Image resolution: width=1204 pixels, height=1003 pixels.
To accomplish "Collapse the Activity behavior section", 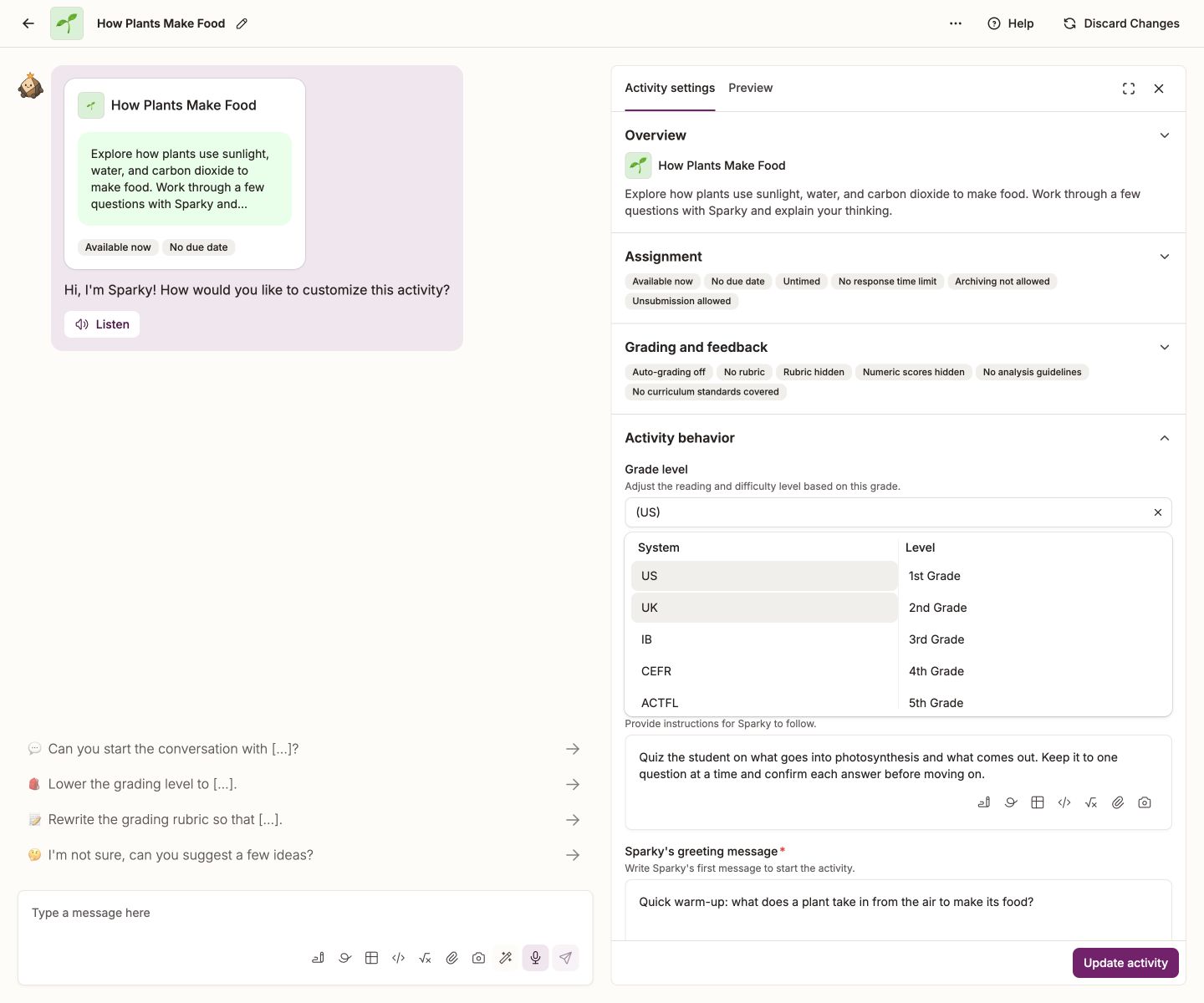I will point(1165,438).
